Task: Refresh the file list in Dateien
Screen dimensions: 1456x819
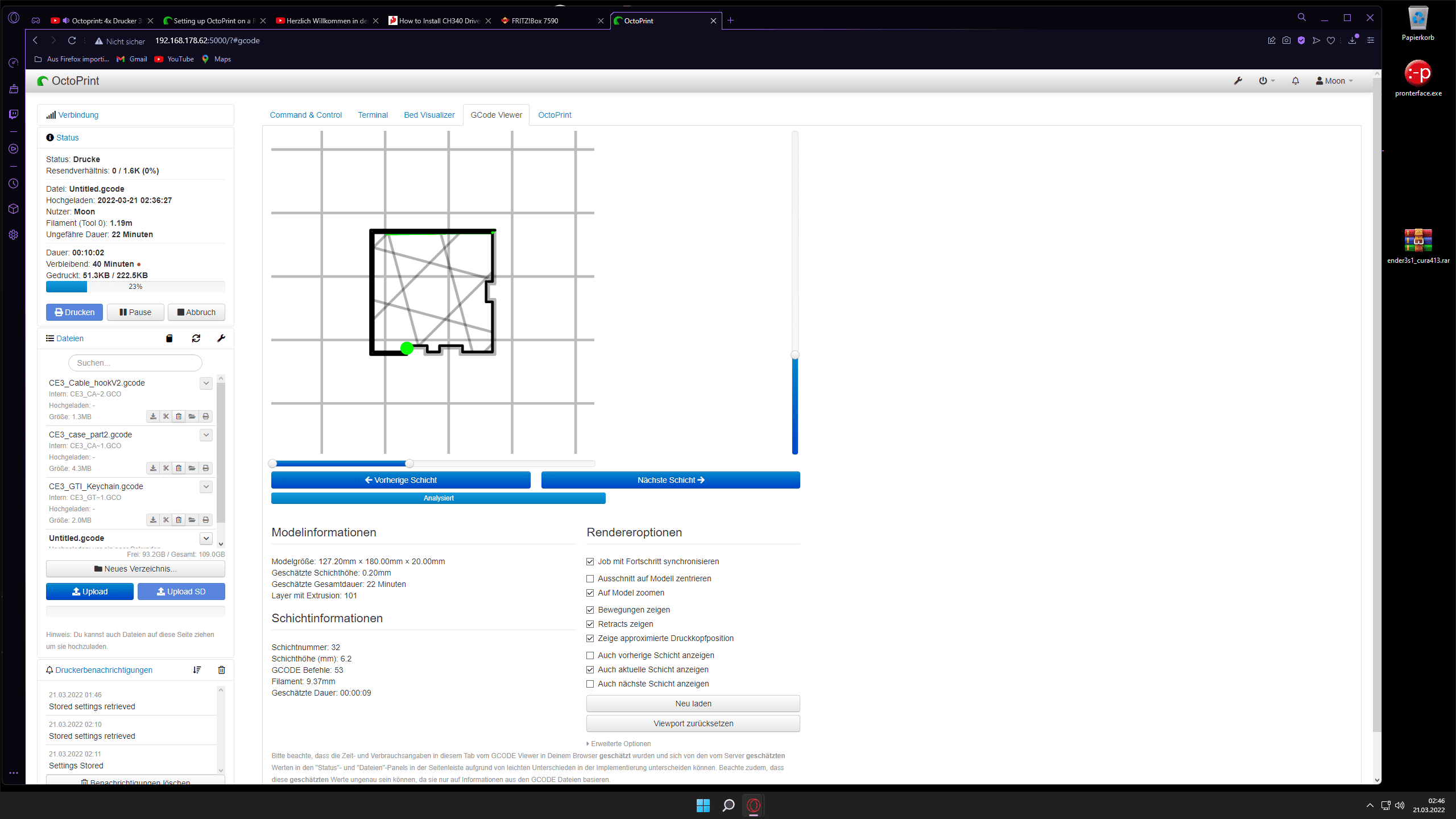Action: pyautogui.click(x=196, y=338)
